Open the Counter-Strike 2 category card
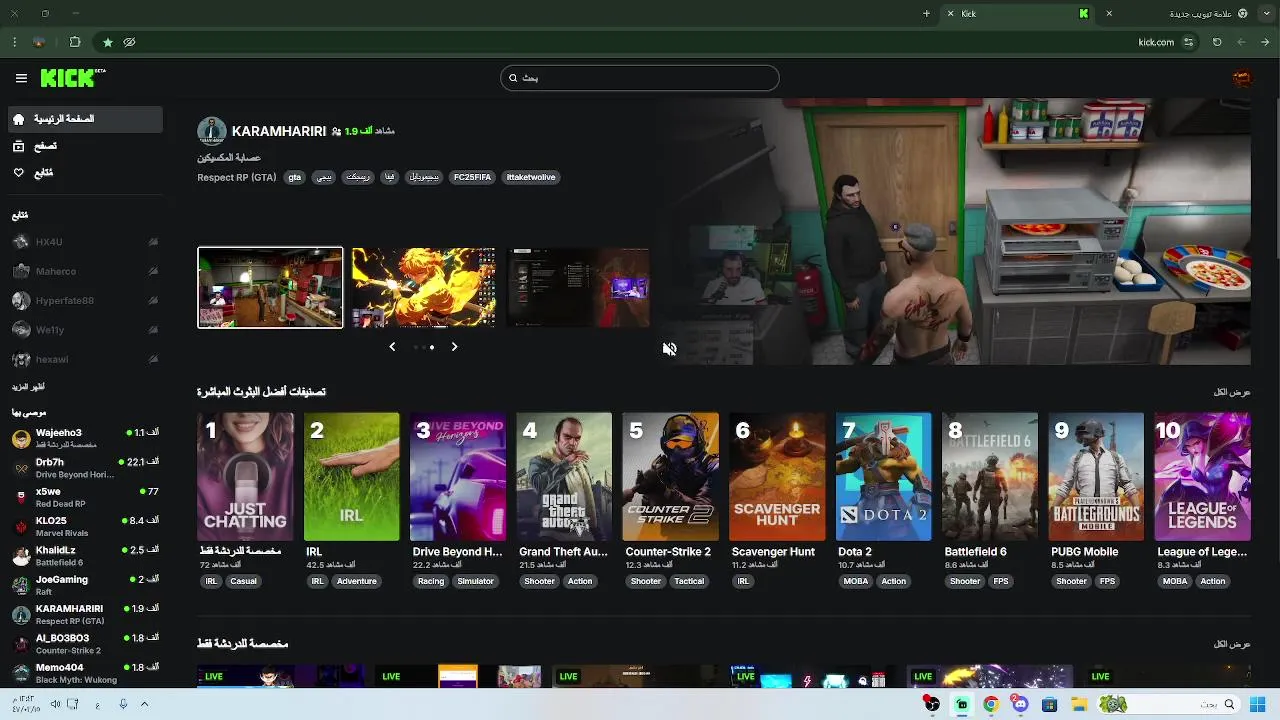Image resolution: width=1280 pixels, height=720 pixels. coord(670,477)
